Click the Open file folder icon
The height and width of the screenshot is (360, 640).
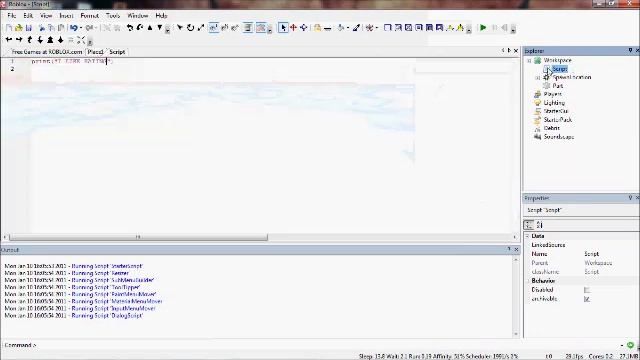pos(19,28)
